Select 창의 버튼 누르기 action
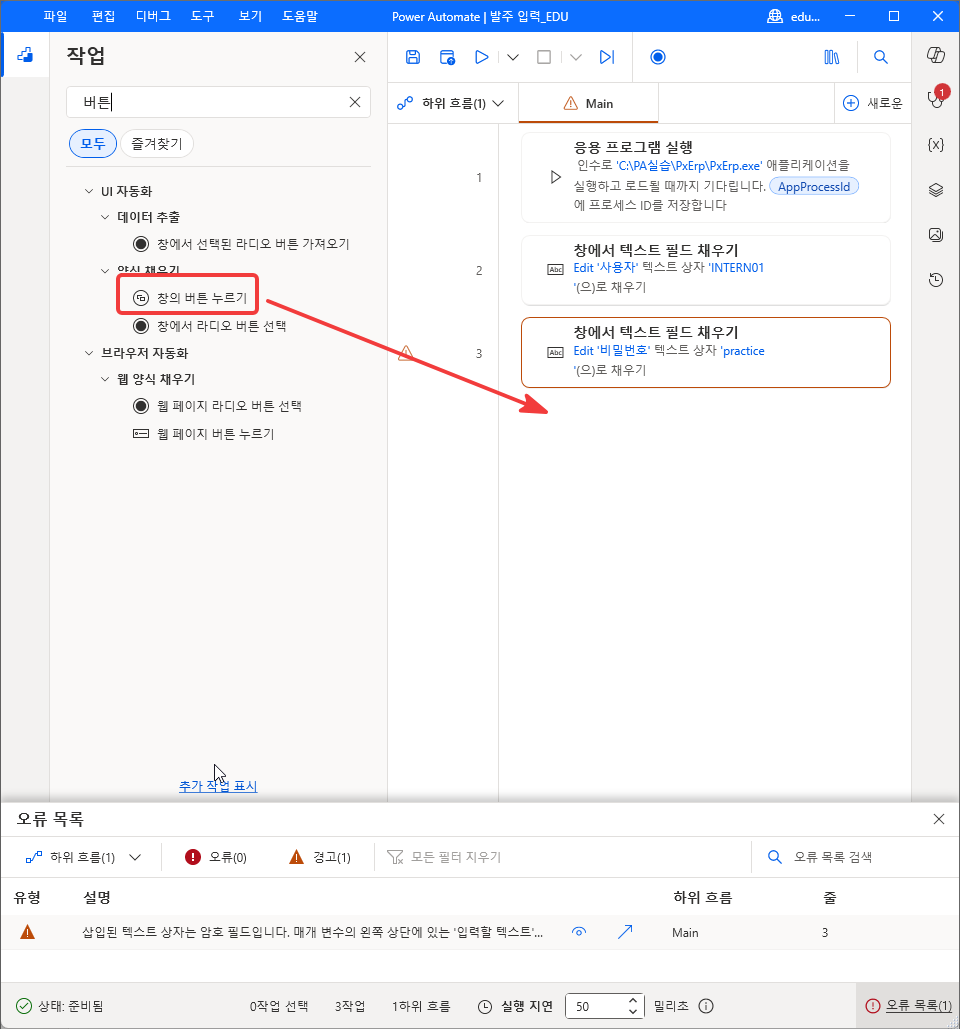 [190, 298]
